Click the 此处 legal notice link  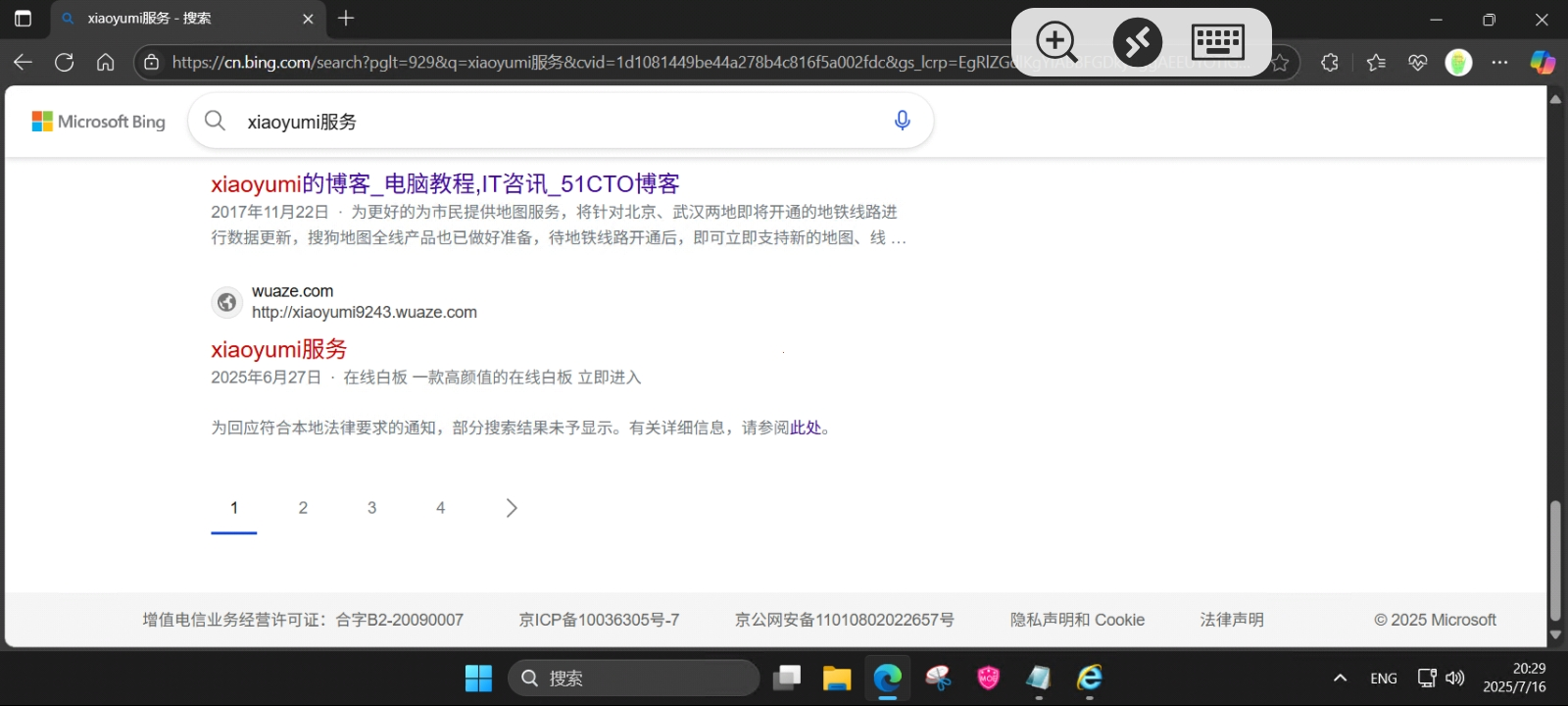806,428
